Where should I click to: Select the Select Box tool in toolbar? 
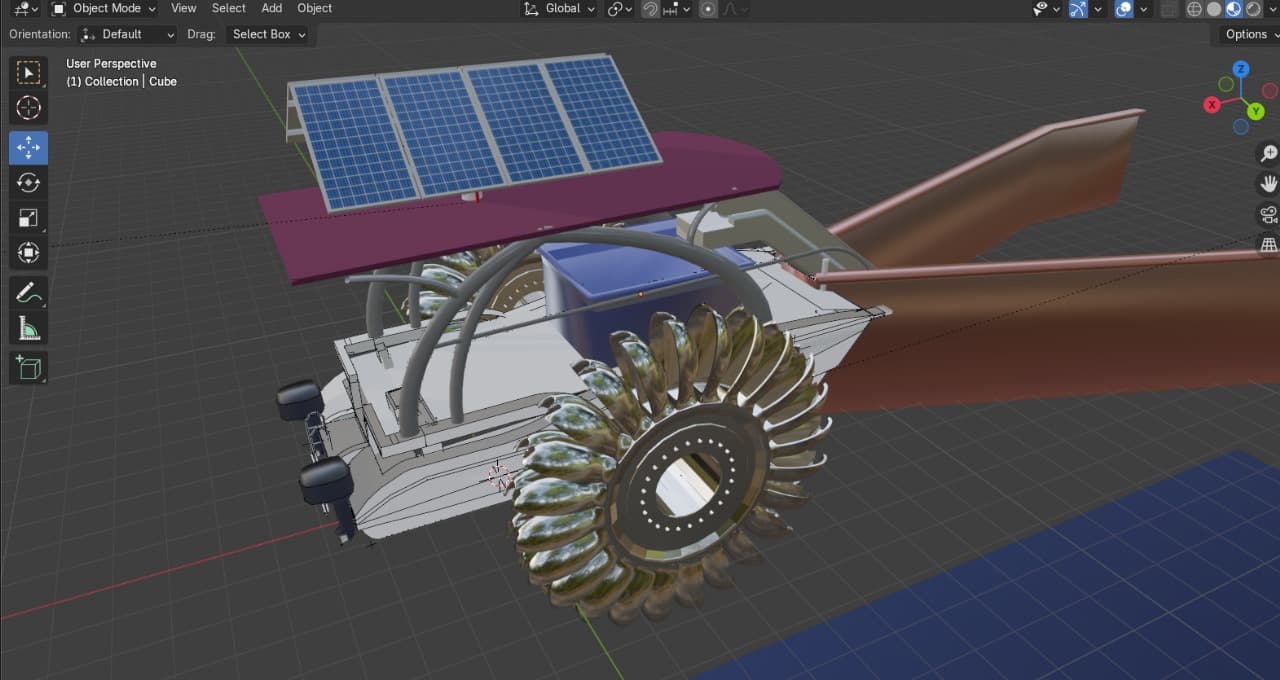click(x=28, y=73)
